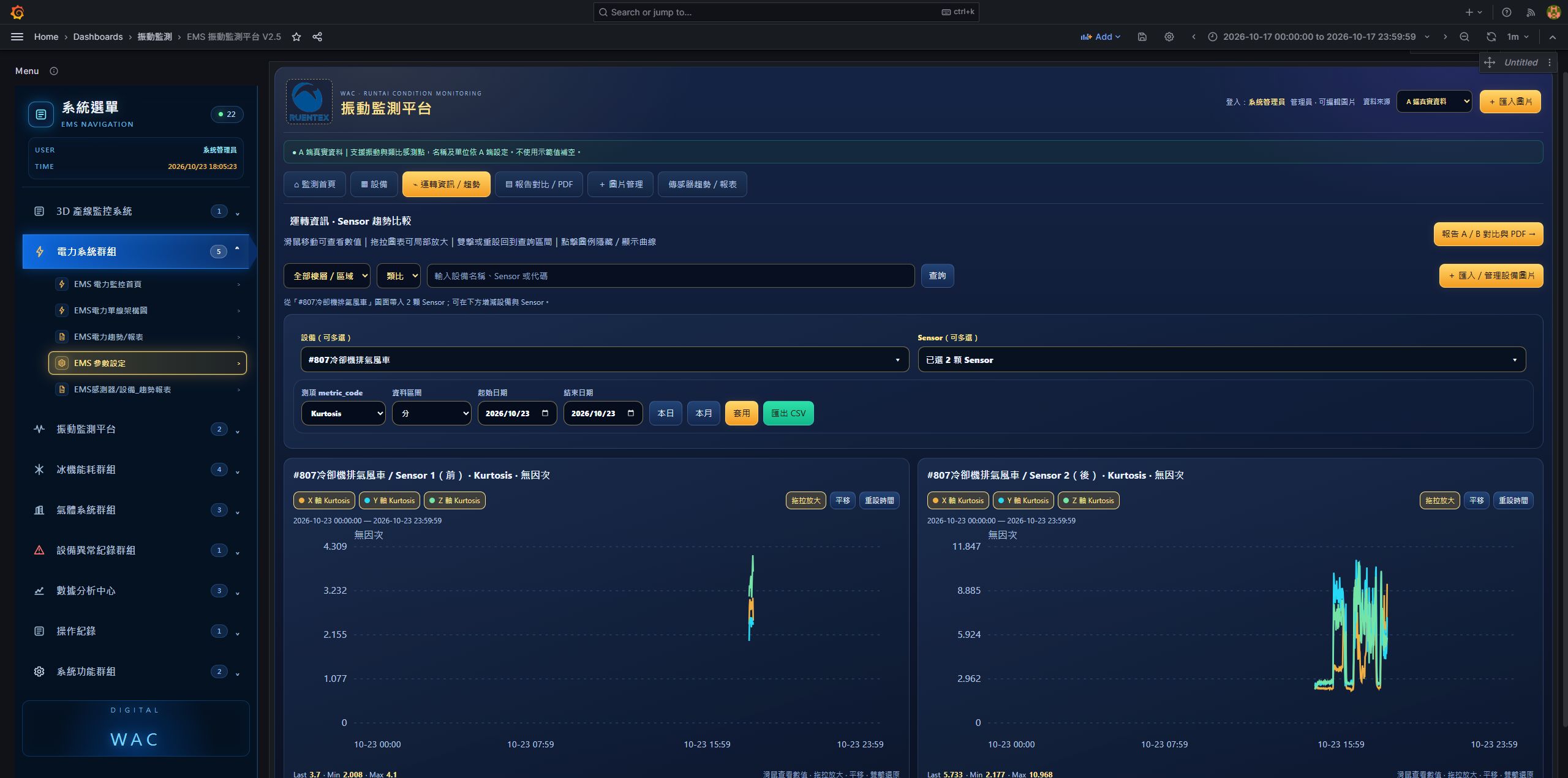This screenshot has width=1568, height=778.
Task: Save dashboard with the disk icon
Action: pos(1142,37)
